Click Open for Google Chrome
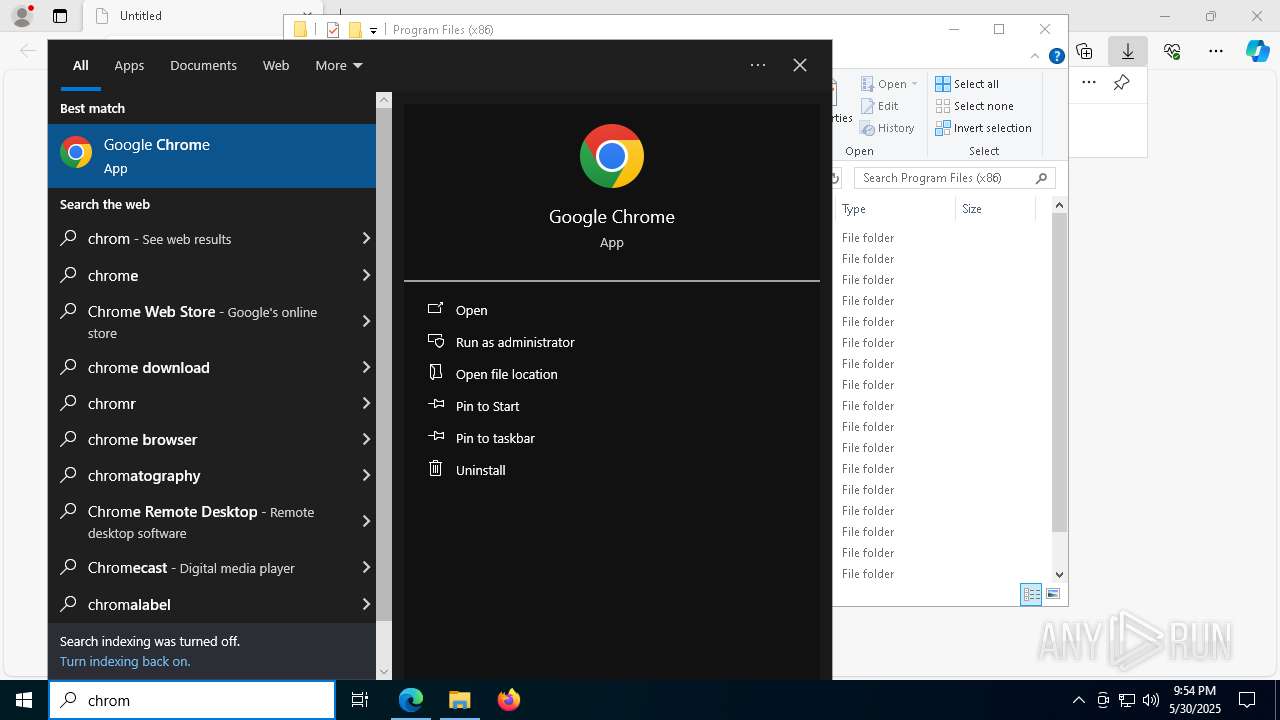This screenshot has width=1280, height=720. coord(471,310)
